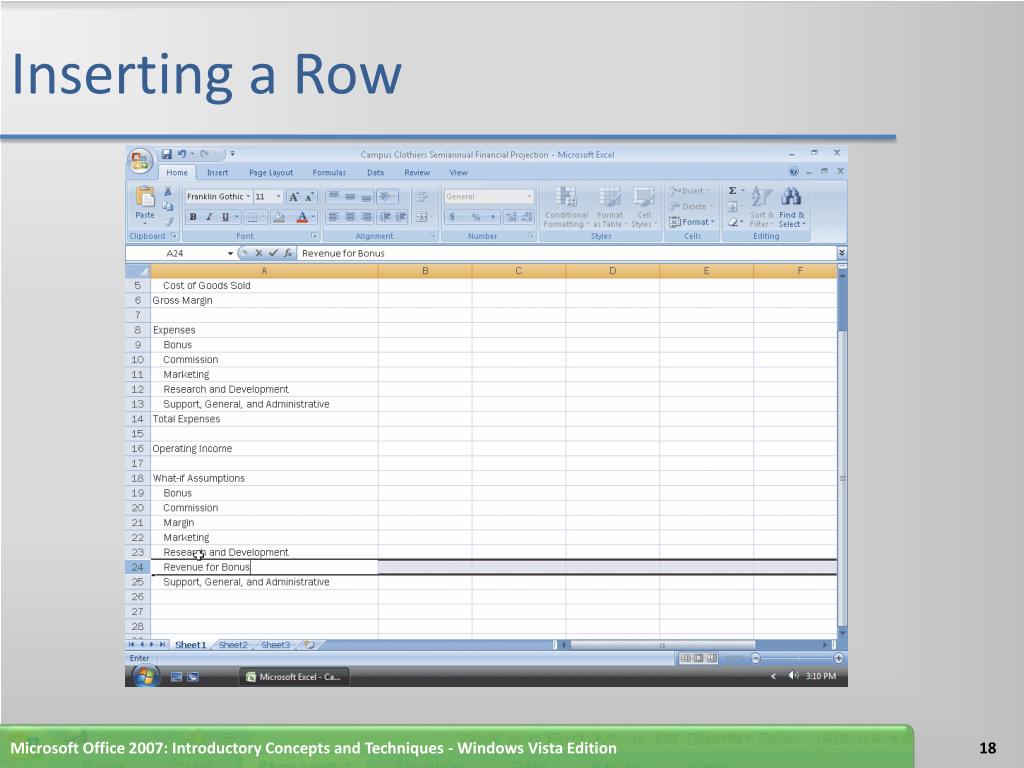The image size is (1024, 768).
Task: Open Insert Function dialog
Action: pyautogui.click(x=287, y=253)
